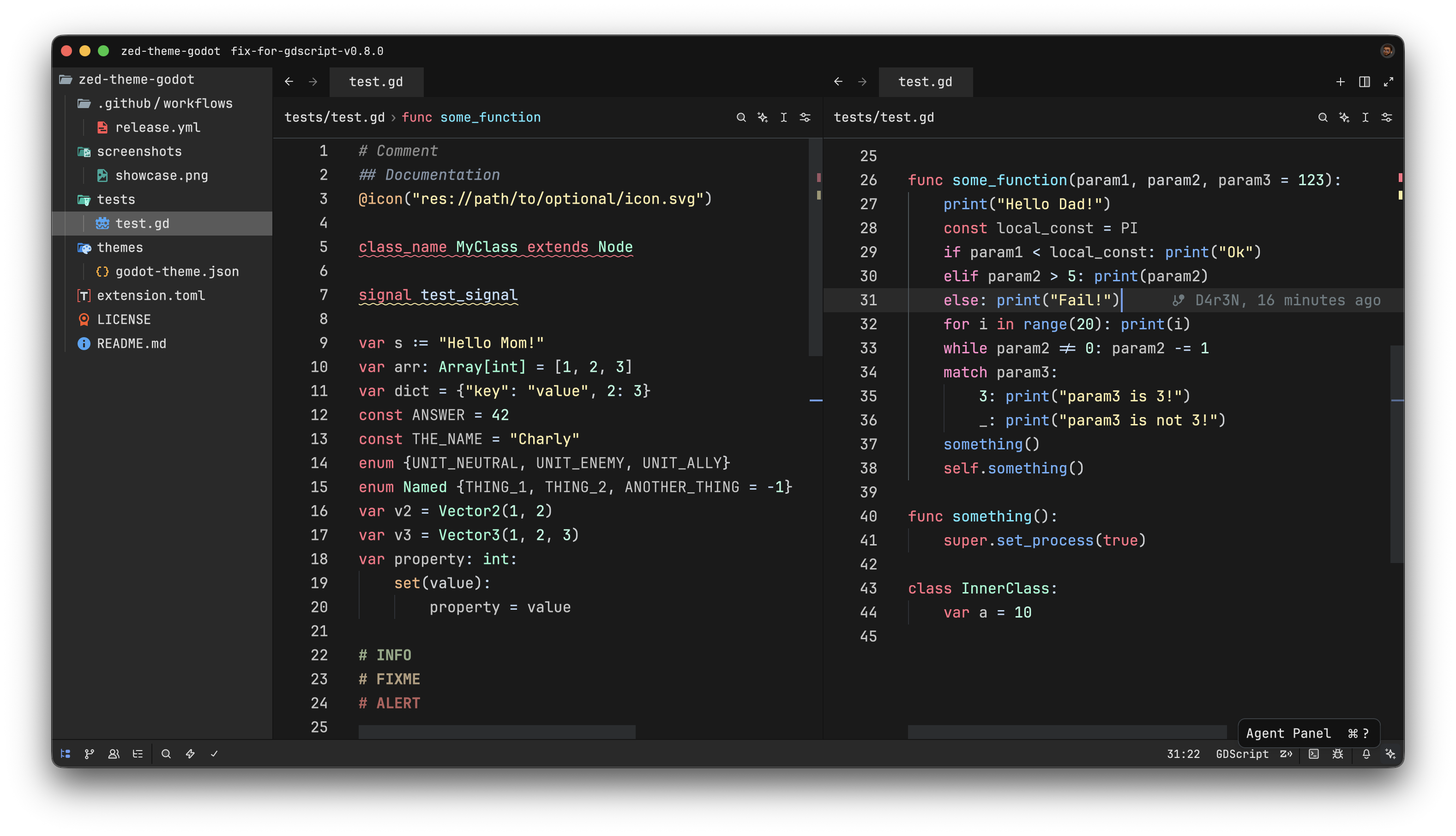The height and width of the screenshot is (836, 1456).
Task: Toggle the Agent Panel sparkle icon
Action: point(1390,754)
